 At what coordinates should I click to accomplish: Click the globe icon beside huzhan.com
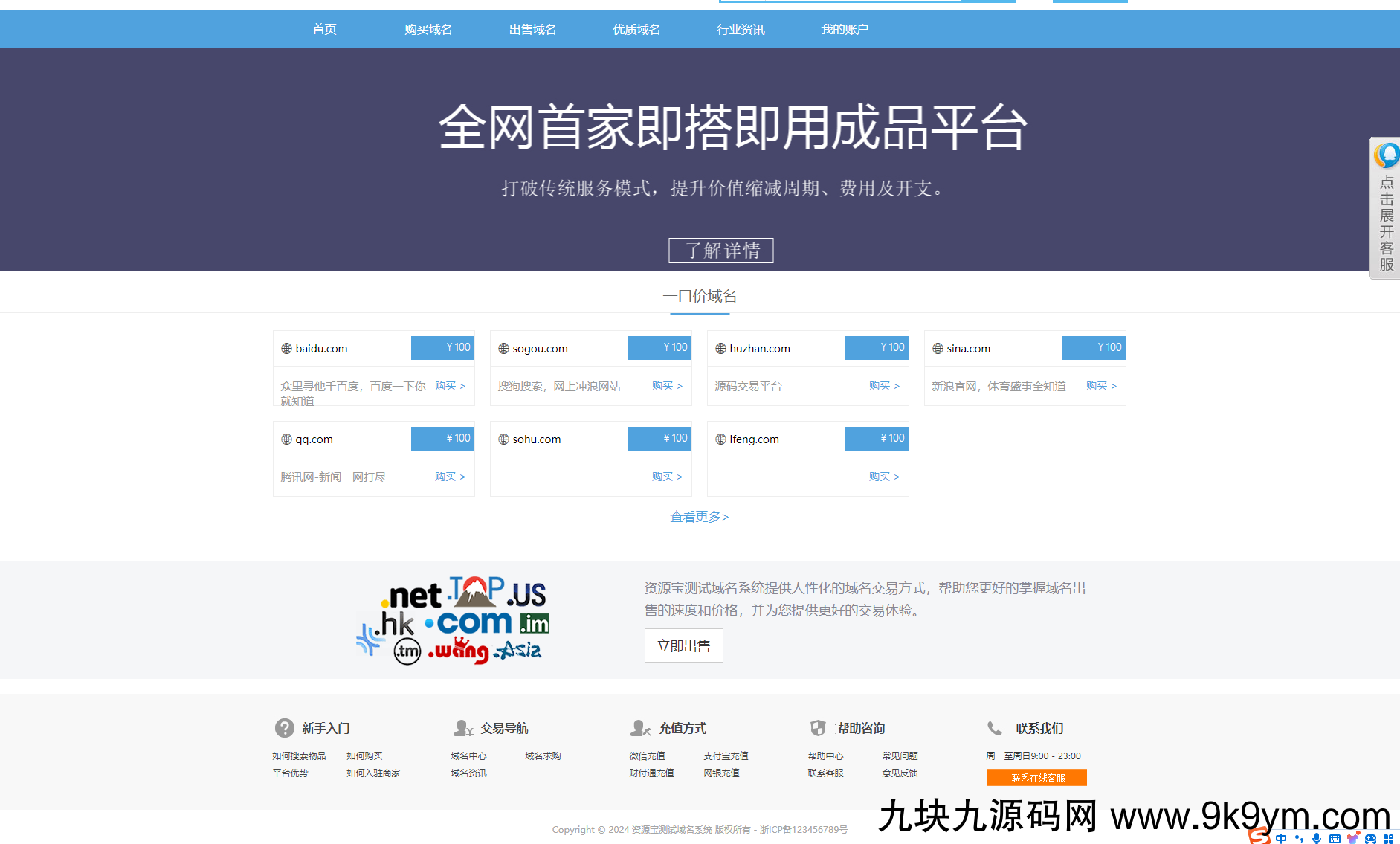(x=720, y=349)
